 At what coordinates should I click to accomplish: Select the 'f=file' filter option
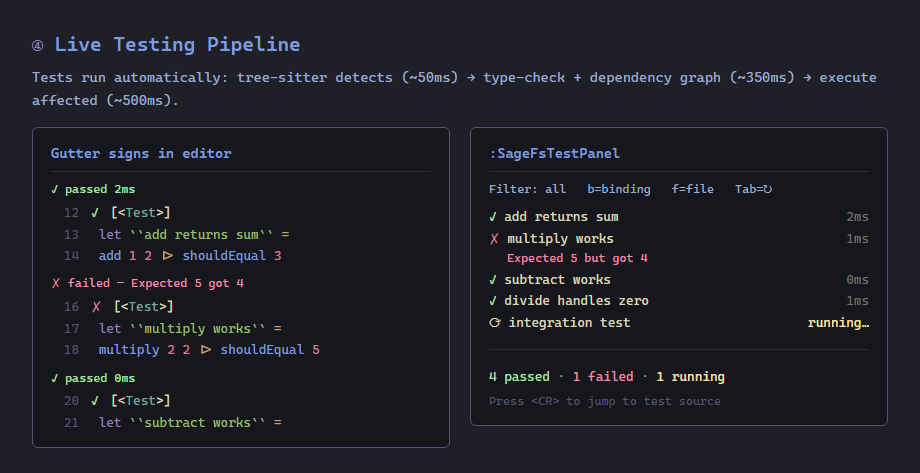692,189
